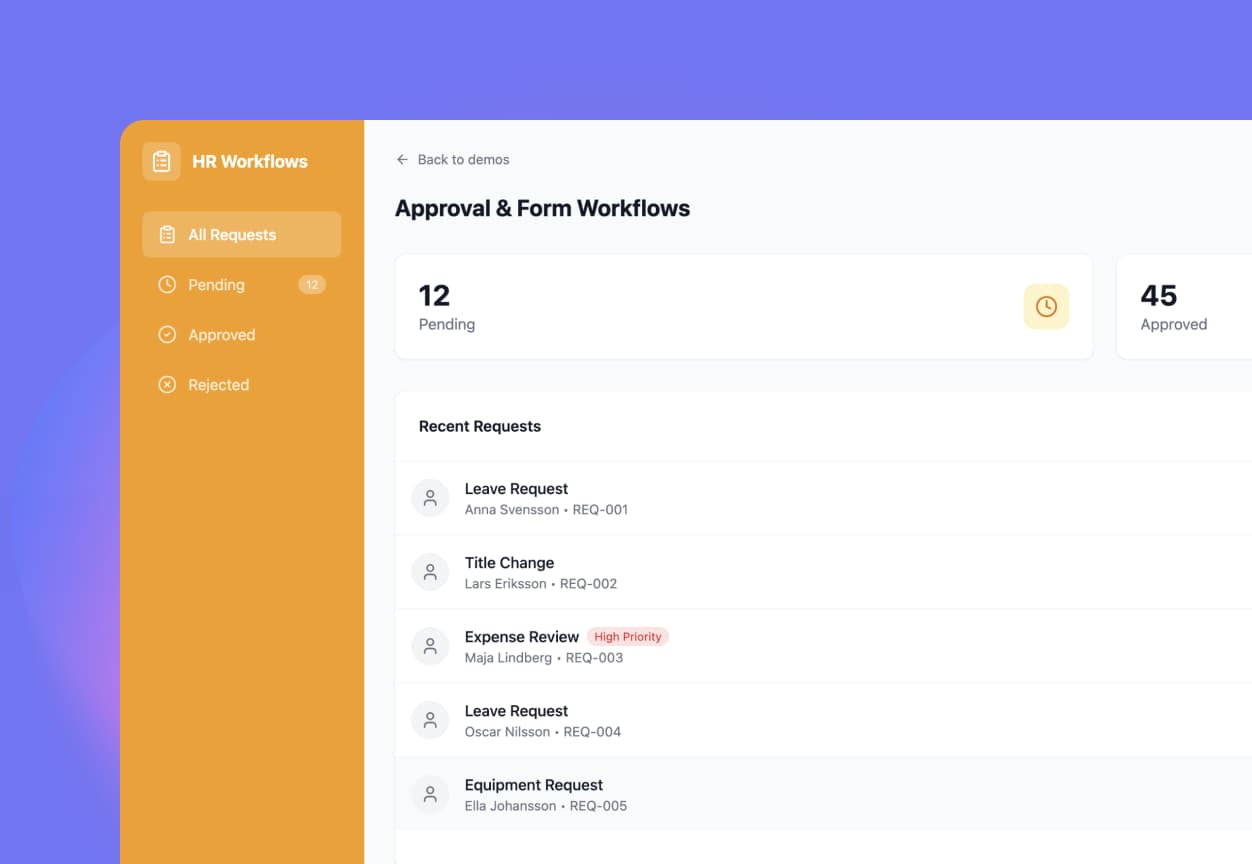The image size is (1252, 864).
Task: Click the Approval & Form Workflows heading
Action: pyautogui.click(x=543, y=208)
